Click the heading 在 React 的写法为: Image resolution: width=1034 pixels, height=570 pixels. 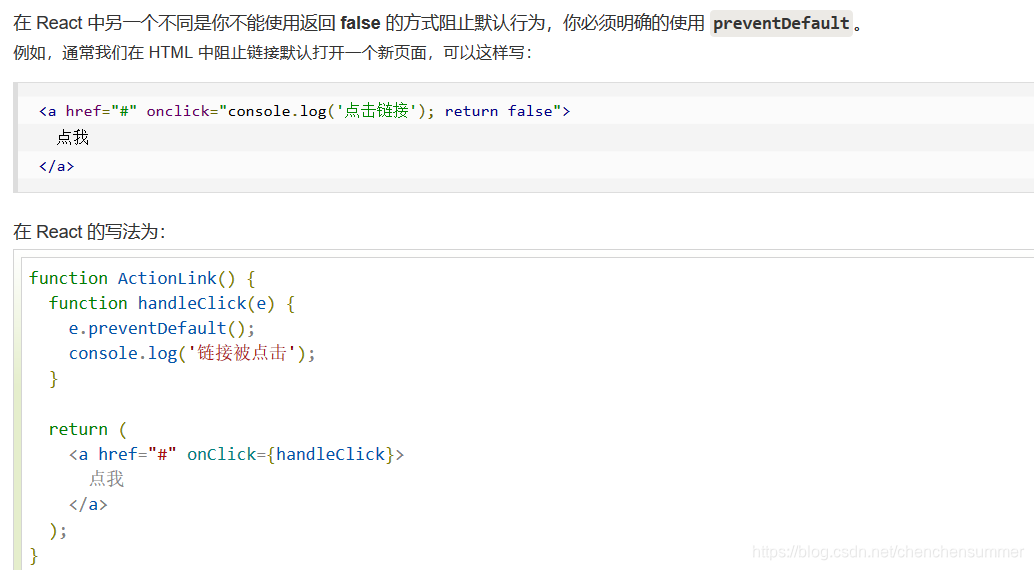[x=89, y=232]
